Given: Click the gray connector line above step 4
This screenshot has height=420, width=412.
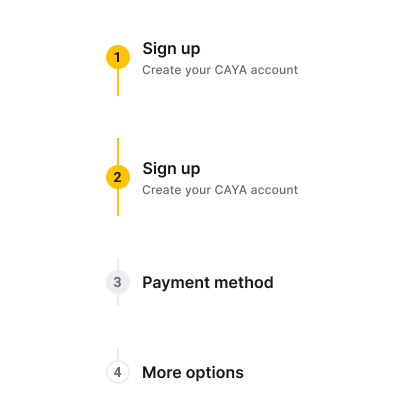Looking at the screenshot, I should click(x=118, y=354).
